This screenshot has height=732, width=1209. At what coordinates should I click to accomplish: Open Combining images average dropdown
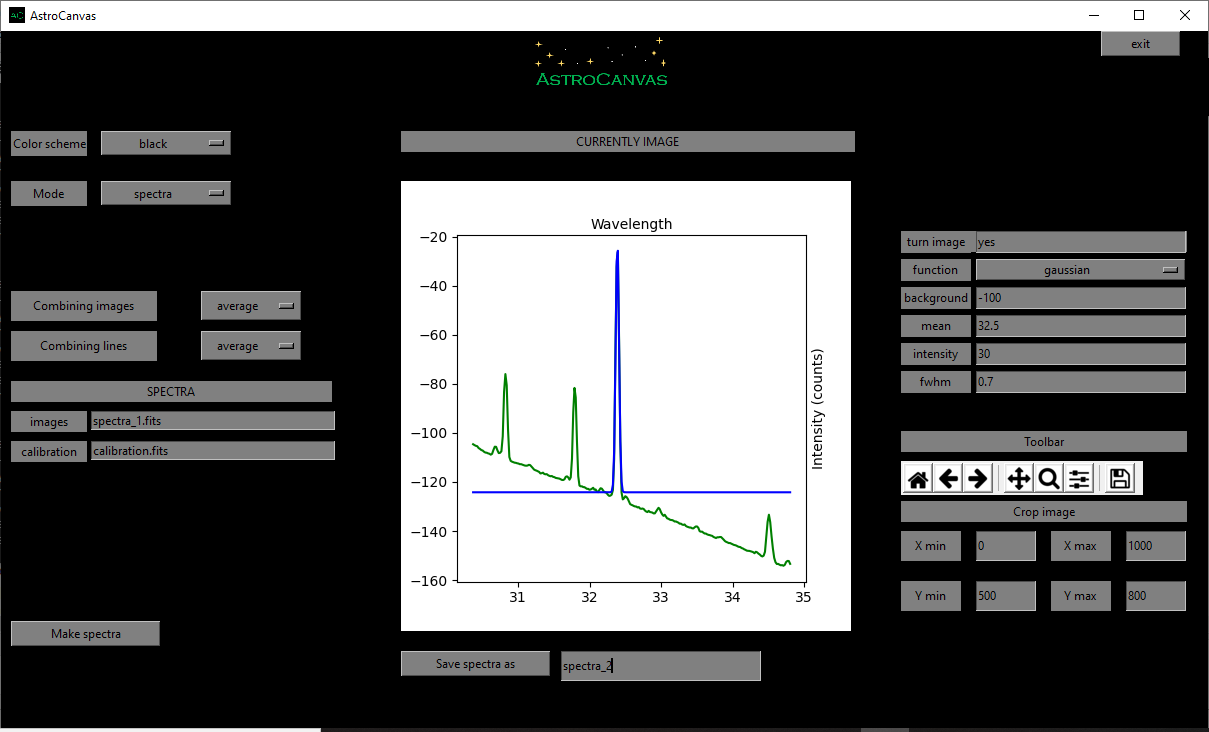click(x=251, y=306)
